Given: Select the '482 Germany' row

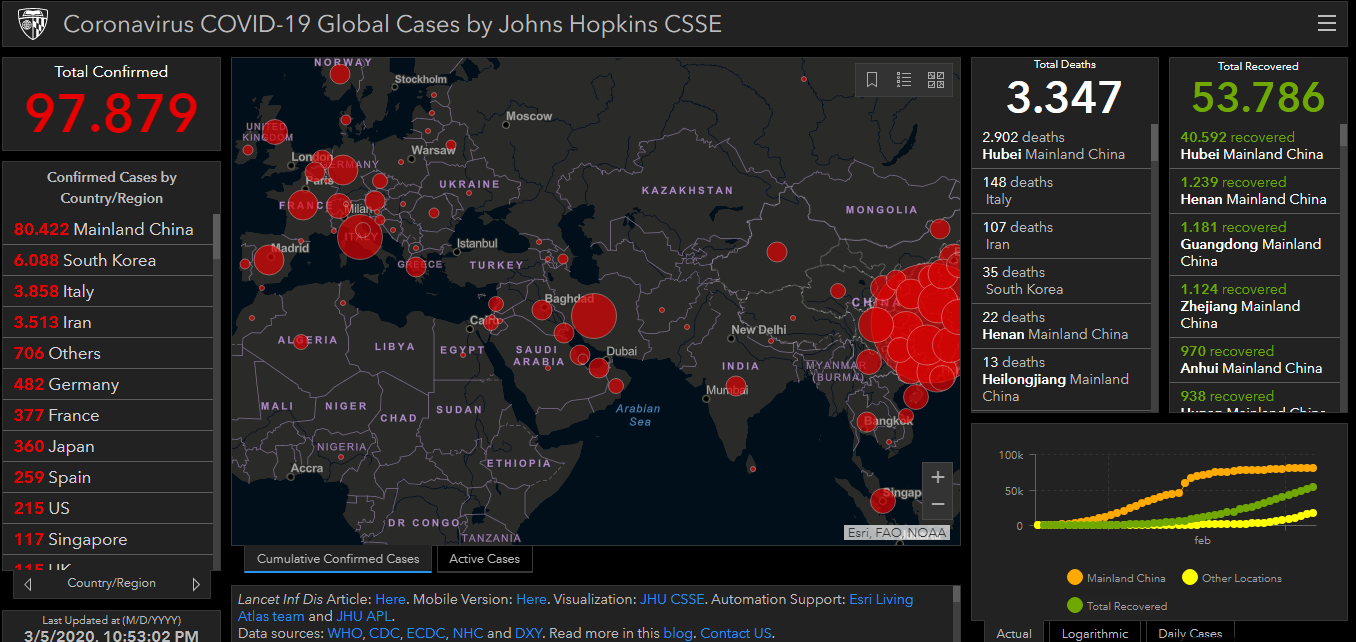Looking at the screenshot, I should 108,384.
